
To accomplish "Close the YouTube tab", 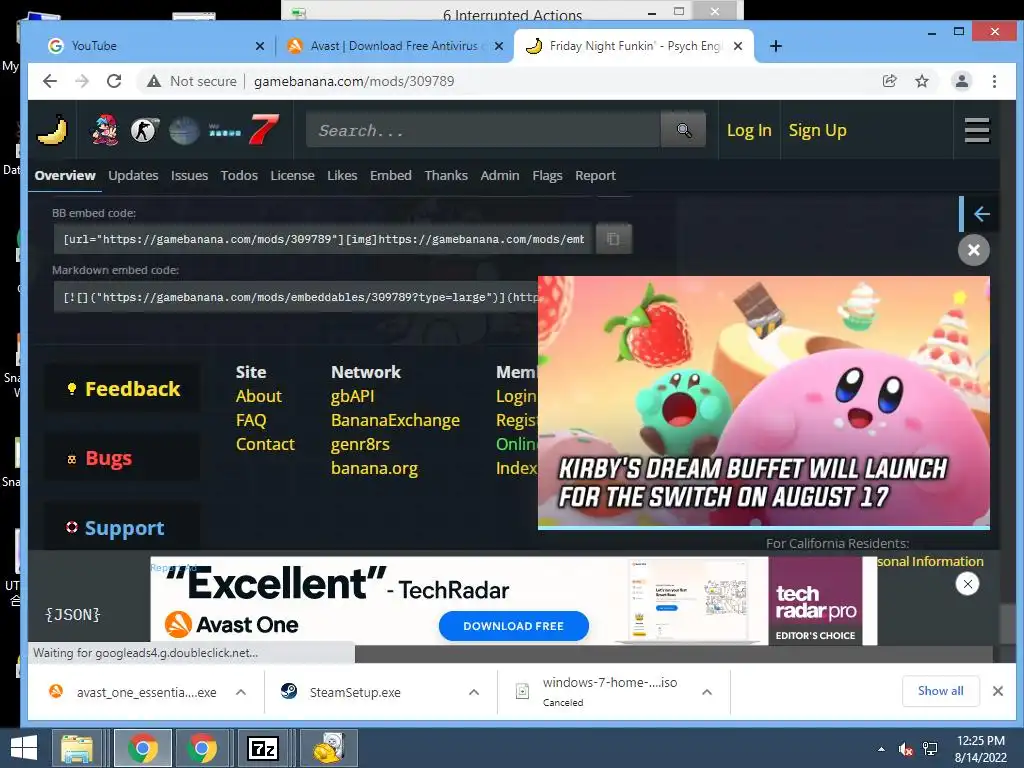I will coord(260,46).
